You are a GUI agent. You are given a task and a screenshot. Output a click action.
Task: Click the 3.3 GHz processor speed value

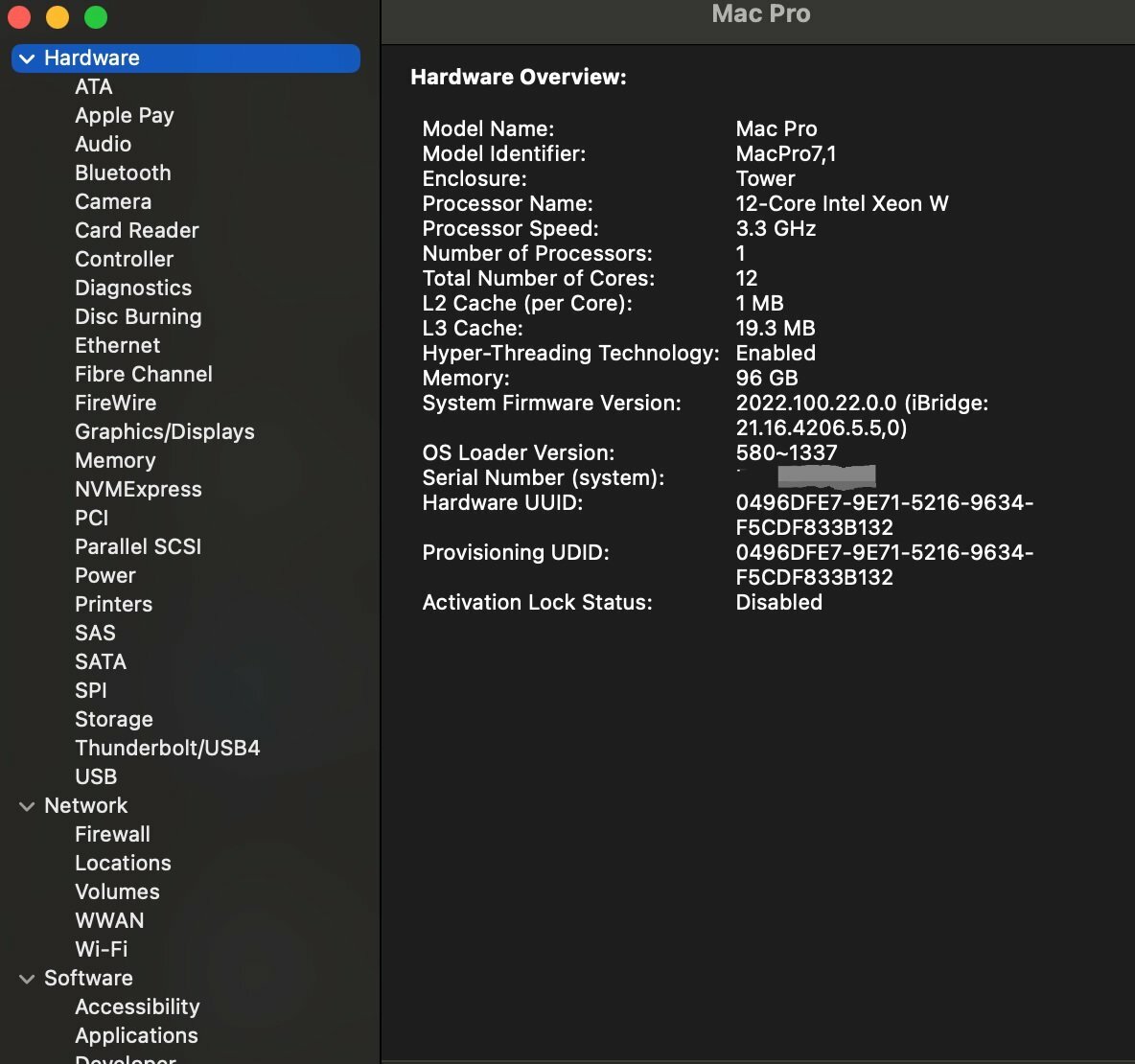(x=776, y=229)
